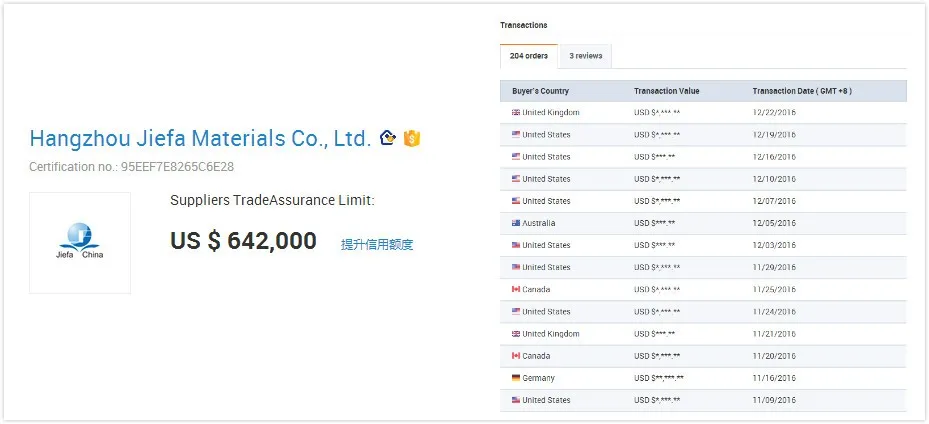Click the US flag on the 11/29/2016 row

pos(516,268)
